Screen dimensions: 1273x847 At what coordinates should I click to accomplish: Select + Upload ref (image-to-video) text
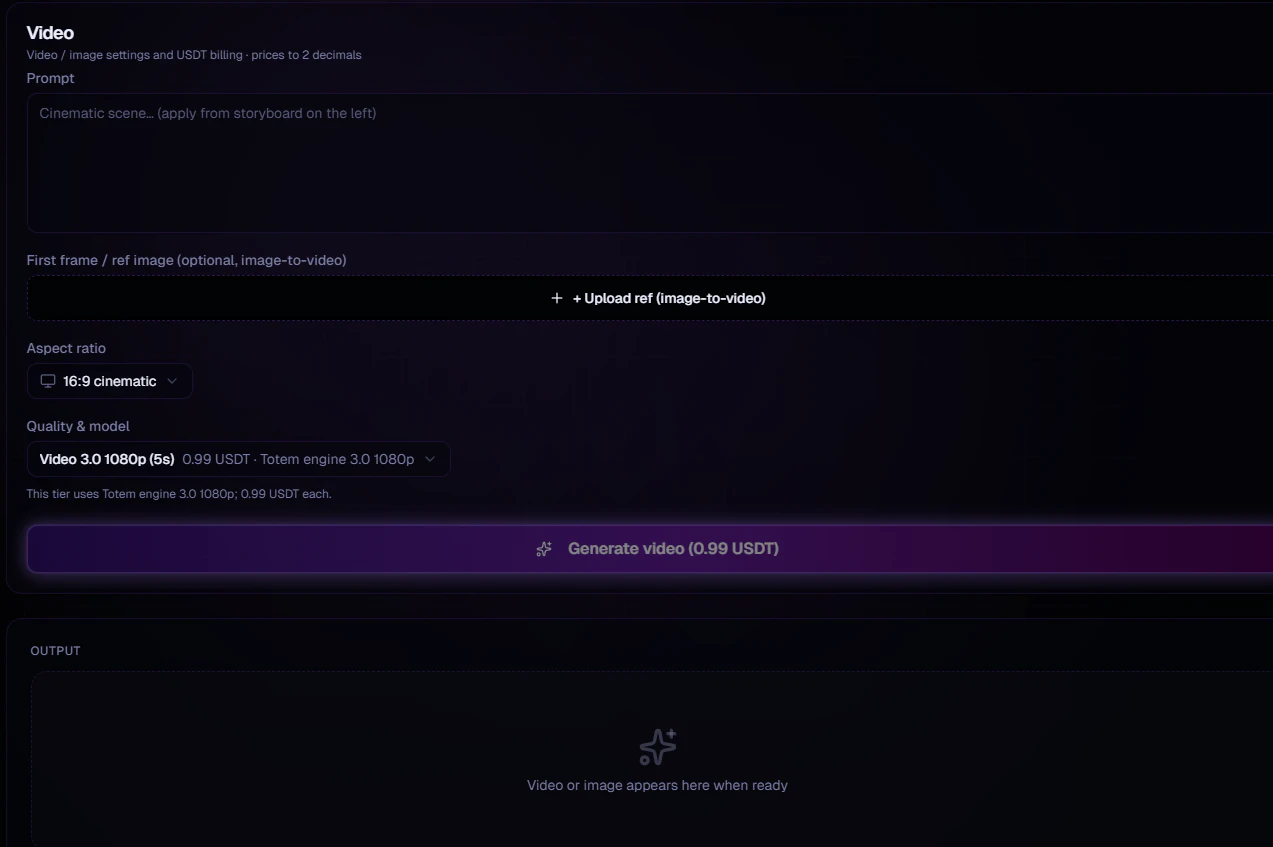pyautogui.click(x=669, y=298)
